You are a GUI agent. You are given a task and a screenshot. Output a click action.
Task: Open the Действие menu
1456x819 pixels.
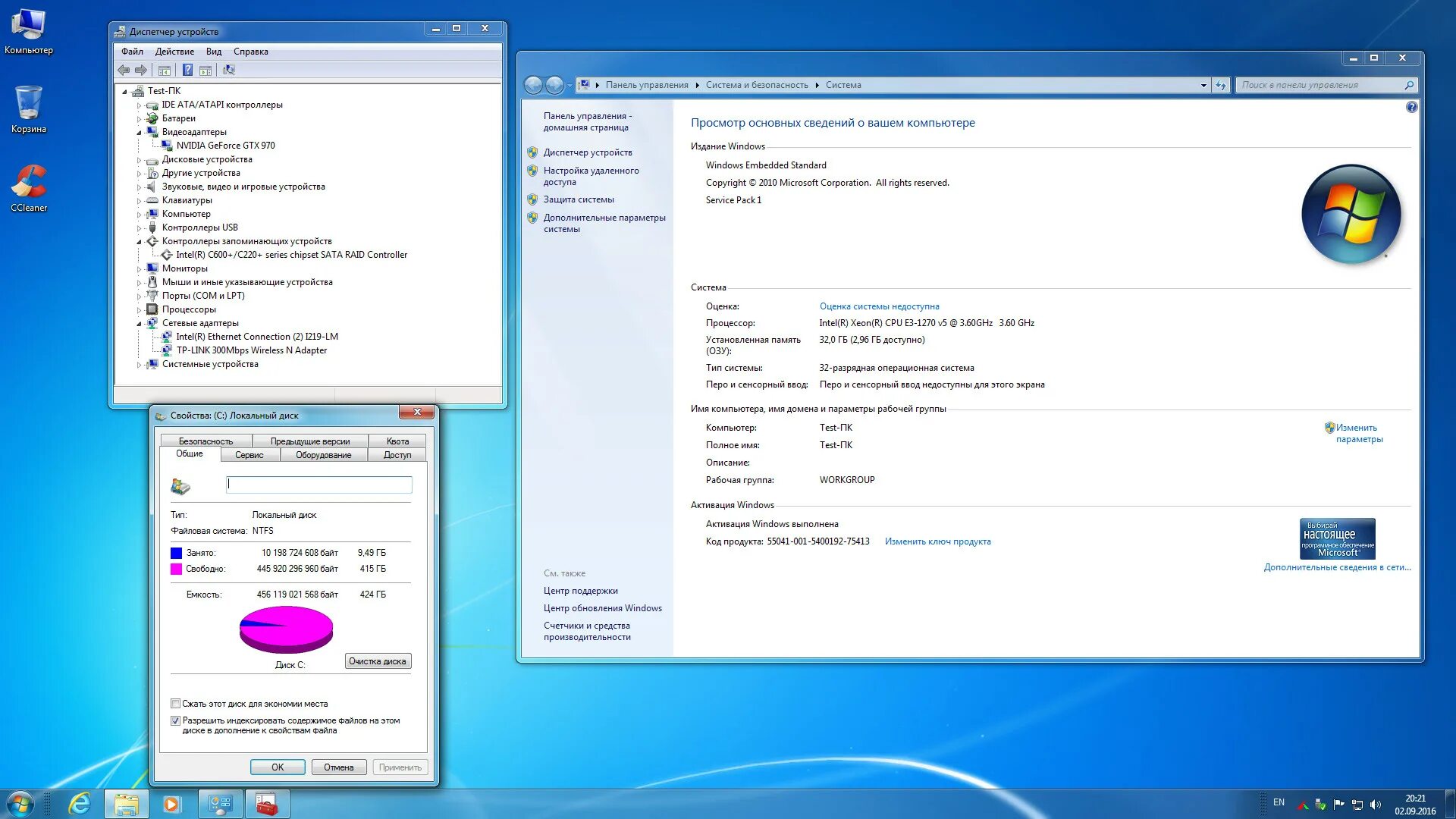click(174, 52)
